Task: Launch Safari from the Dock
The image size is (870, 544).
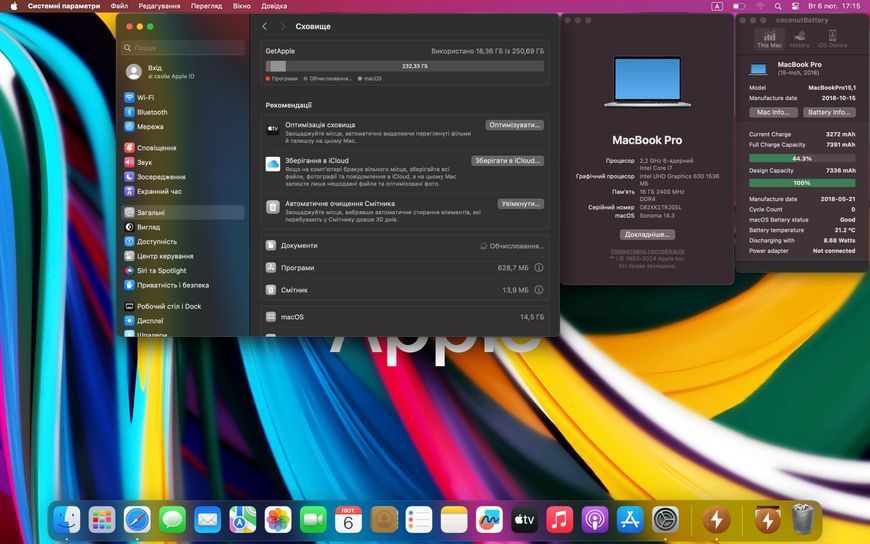Action: click(137, 520)
